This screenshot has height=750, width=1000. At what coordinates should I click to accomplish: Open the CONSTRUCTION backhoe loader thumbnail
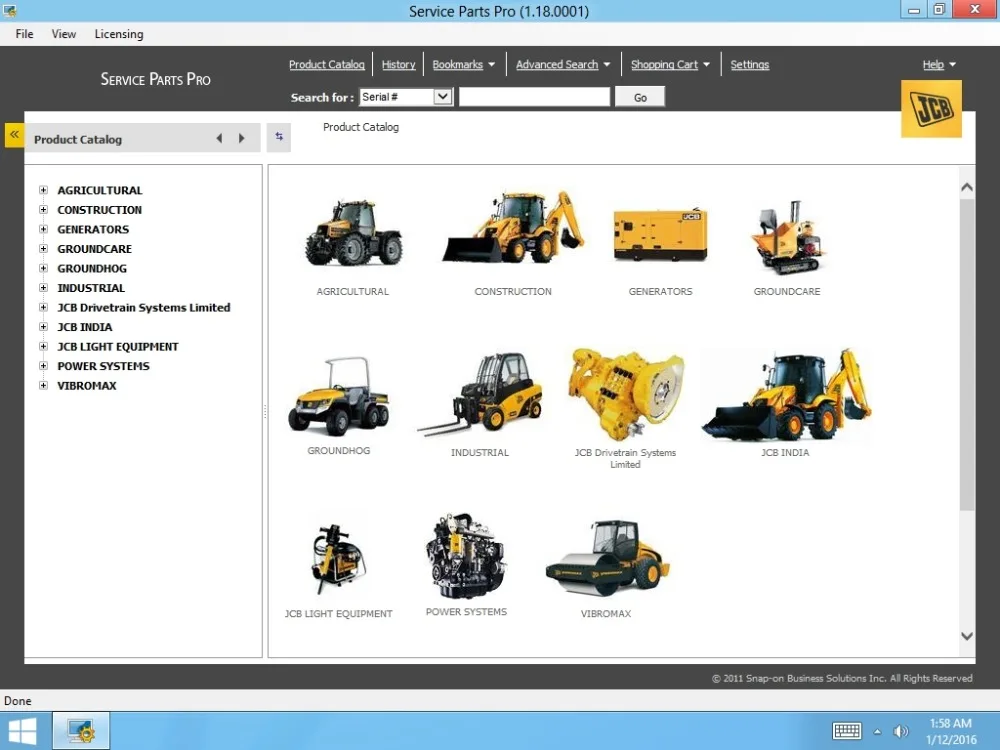(x=513, y=226)
